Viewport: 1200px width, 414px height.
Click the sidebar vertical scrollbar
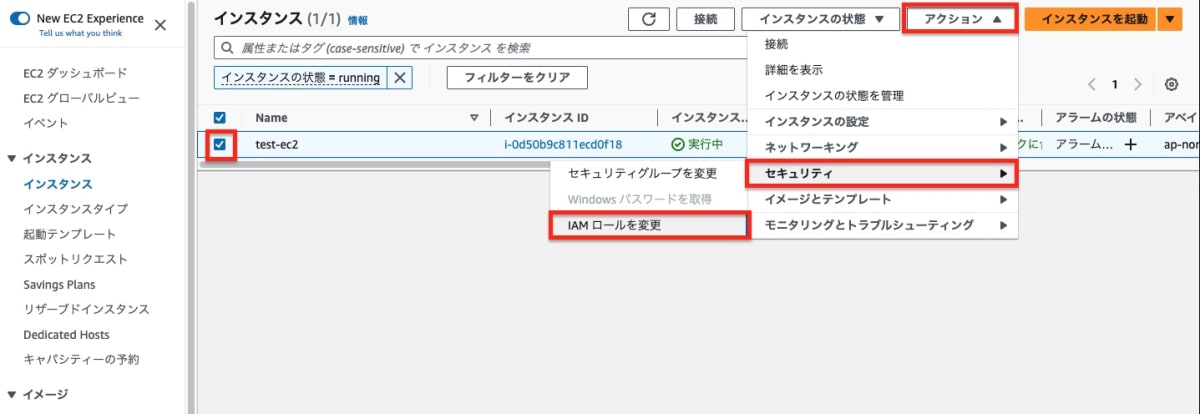coord(190,207)
